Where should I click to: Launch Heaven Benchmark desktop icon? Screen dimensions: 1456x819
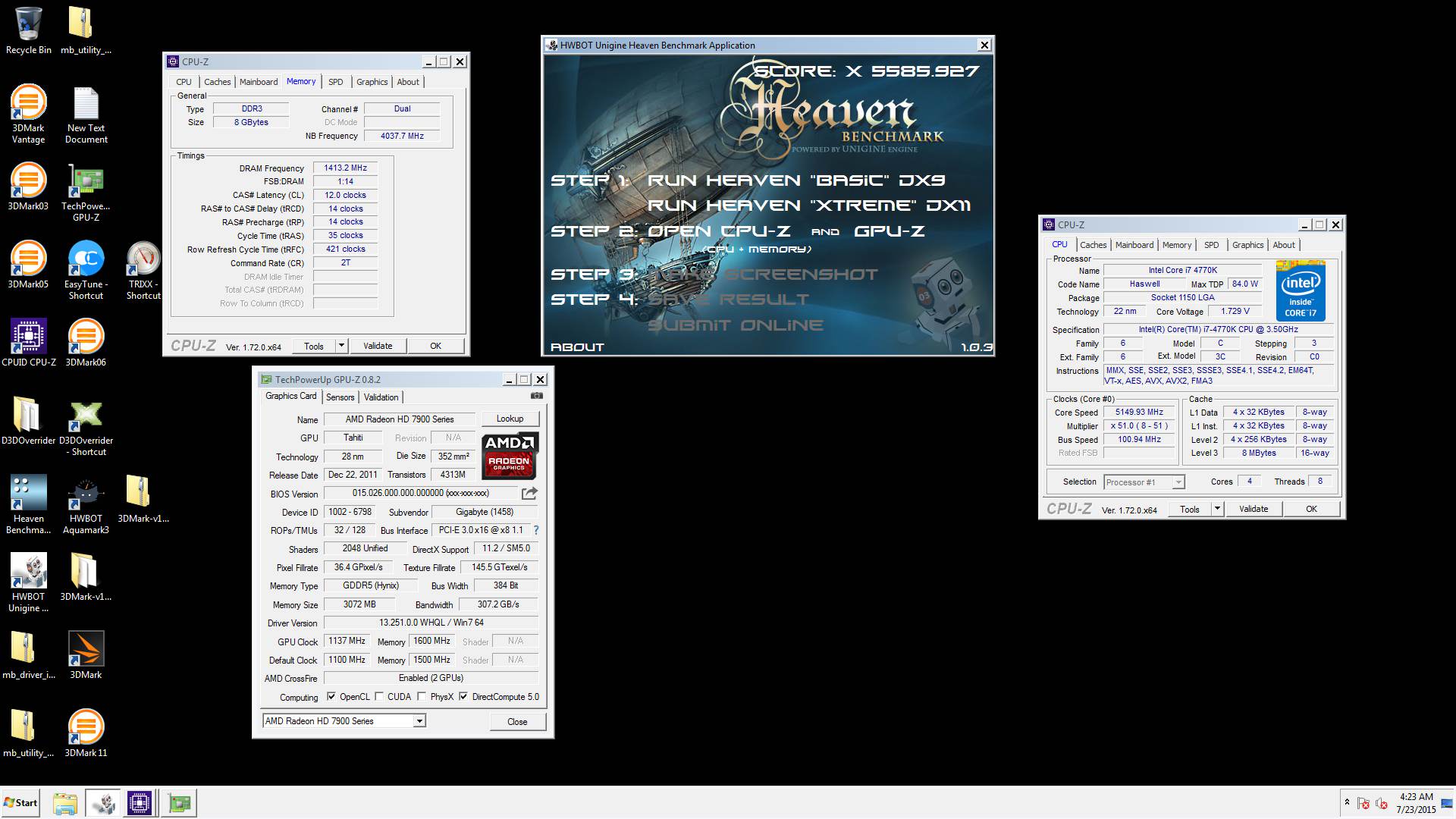click(28, 504)
